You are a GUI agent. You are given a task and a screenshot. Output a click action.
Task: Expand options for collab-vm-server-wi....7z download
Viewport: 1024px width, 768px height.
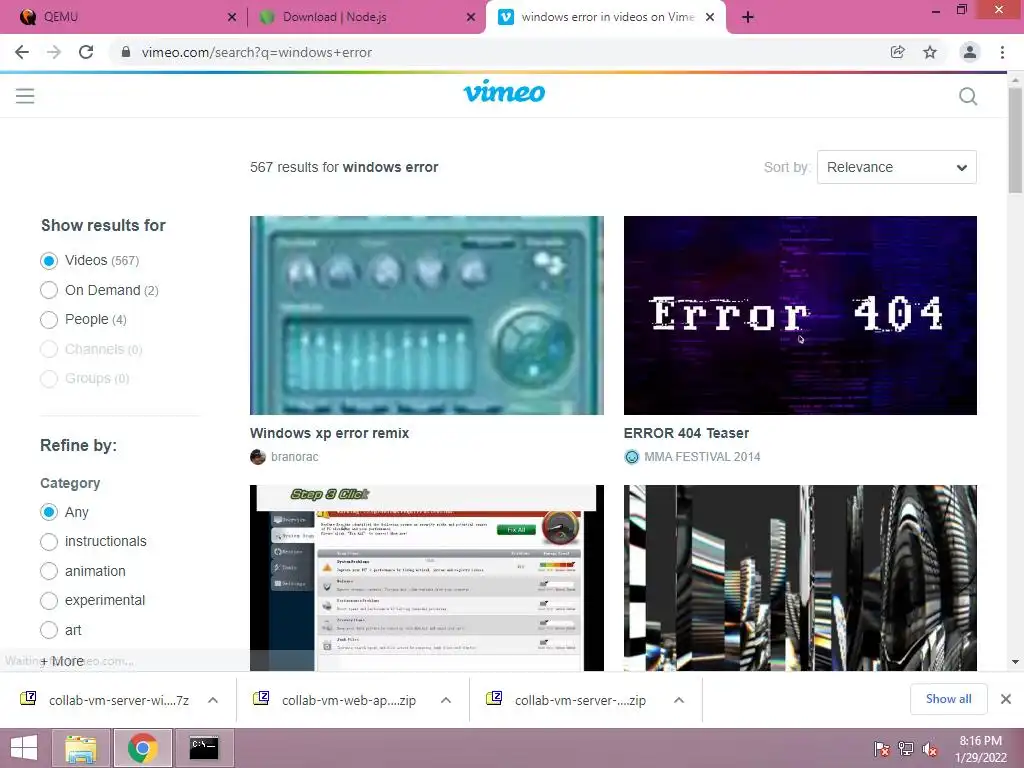[x=213, y=700]
